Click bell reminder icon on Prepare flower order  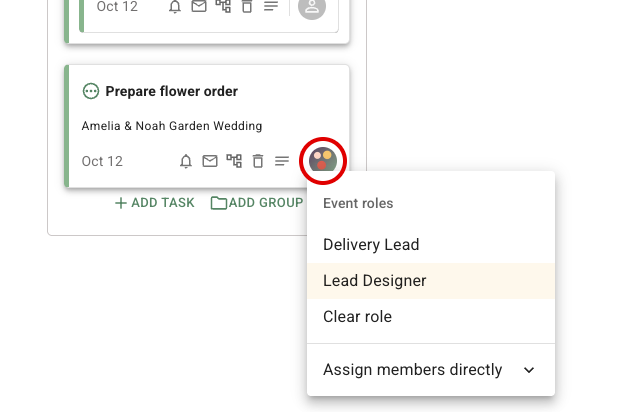pos(186,161)
